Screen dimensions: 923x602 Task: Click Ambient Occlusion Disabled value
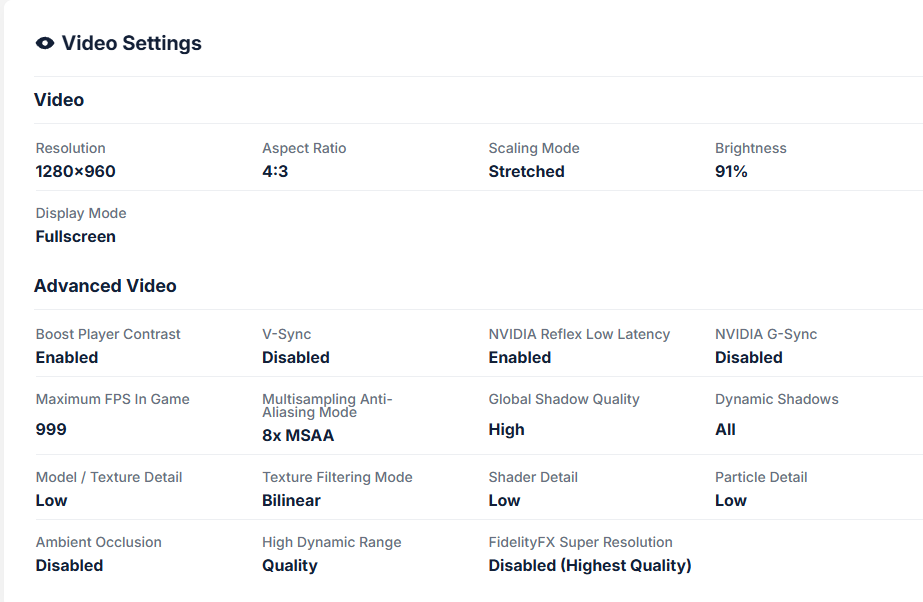point(69,565)
